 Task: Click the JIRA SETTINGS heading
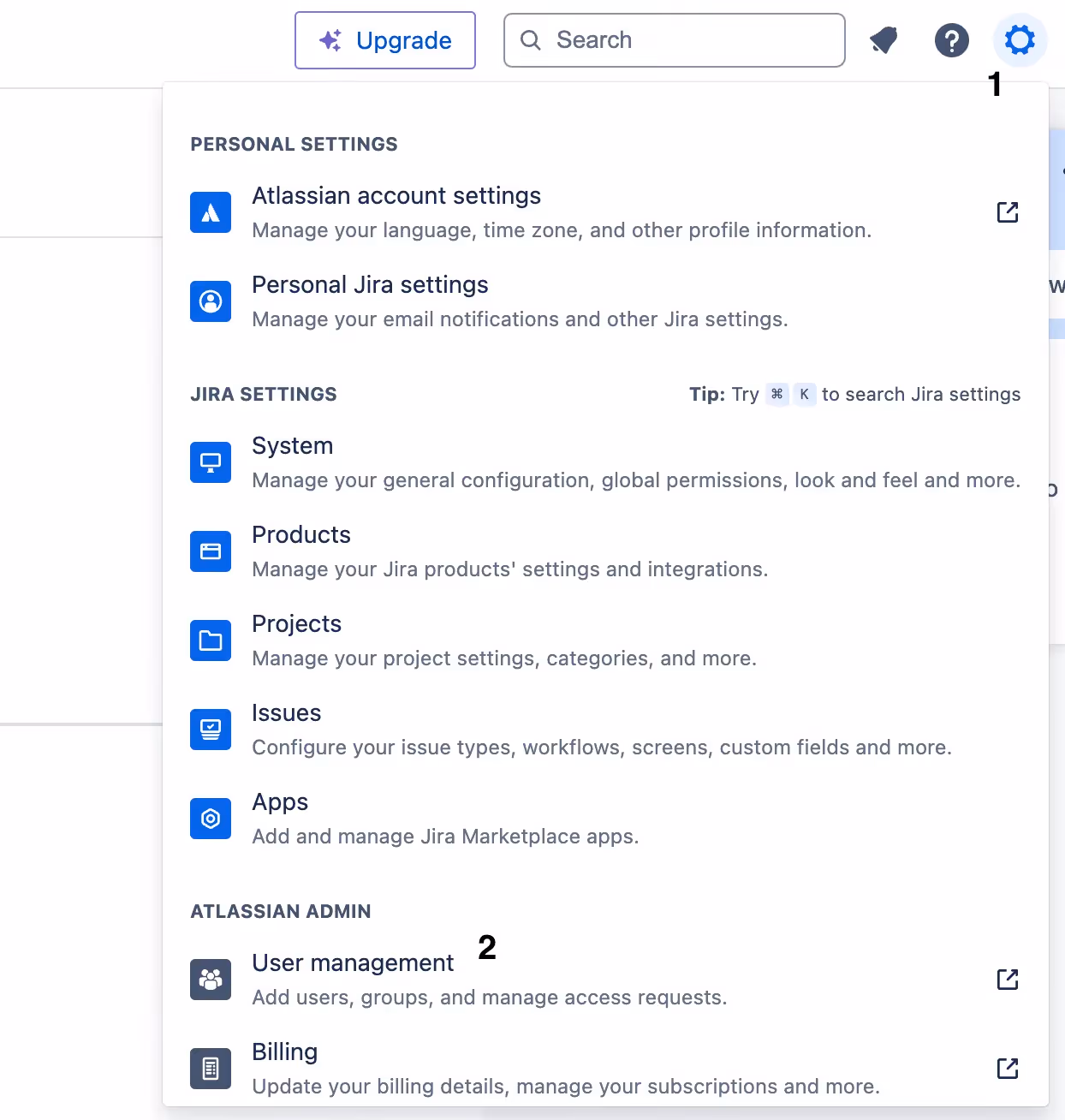[x=264, y=394]
